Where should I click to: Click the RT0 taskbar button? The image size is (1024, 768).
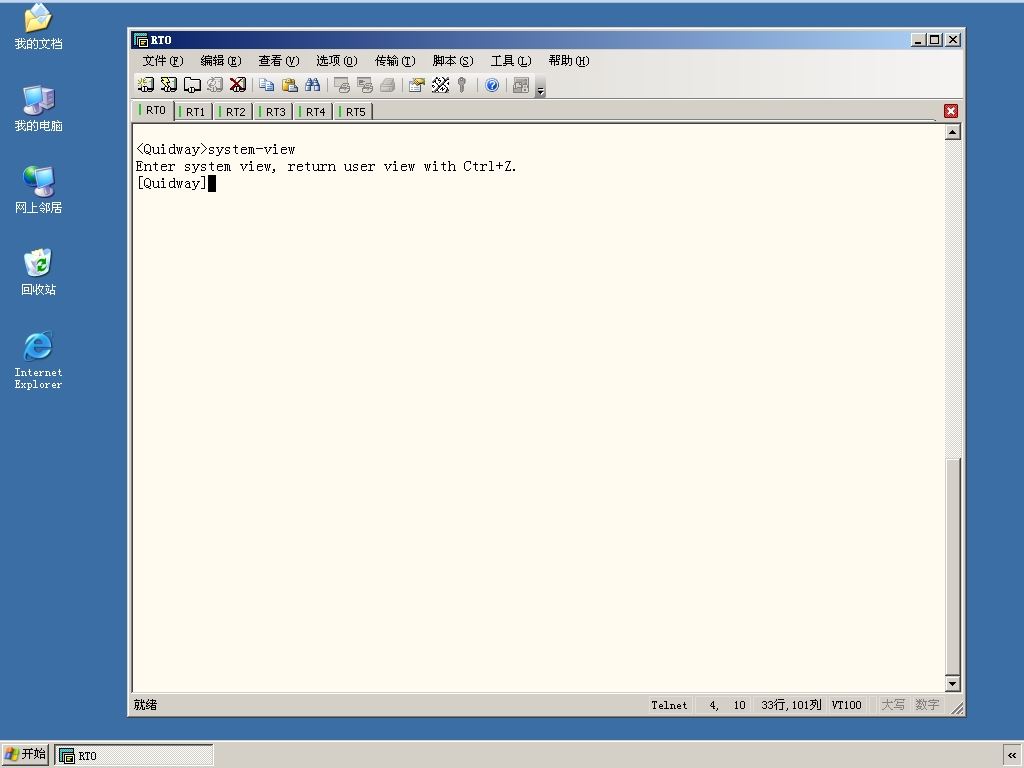tap(135, 756)
